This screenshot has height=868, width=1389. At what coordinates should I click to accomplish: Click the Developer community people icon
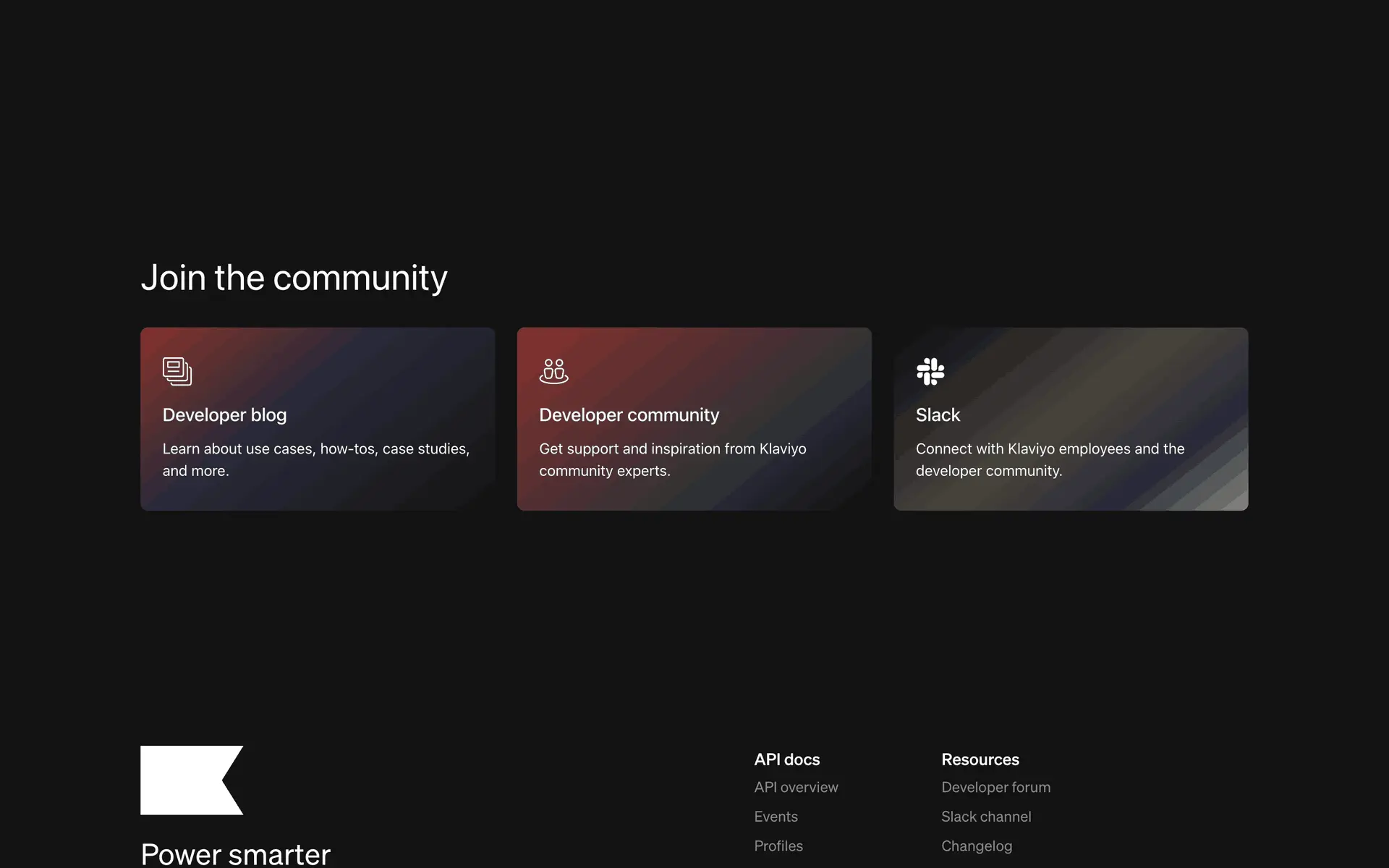[553, 372]
